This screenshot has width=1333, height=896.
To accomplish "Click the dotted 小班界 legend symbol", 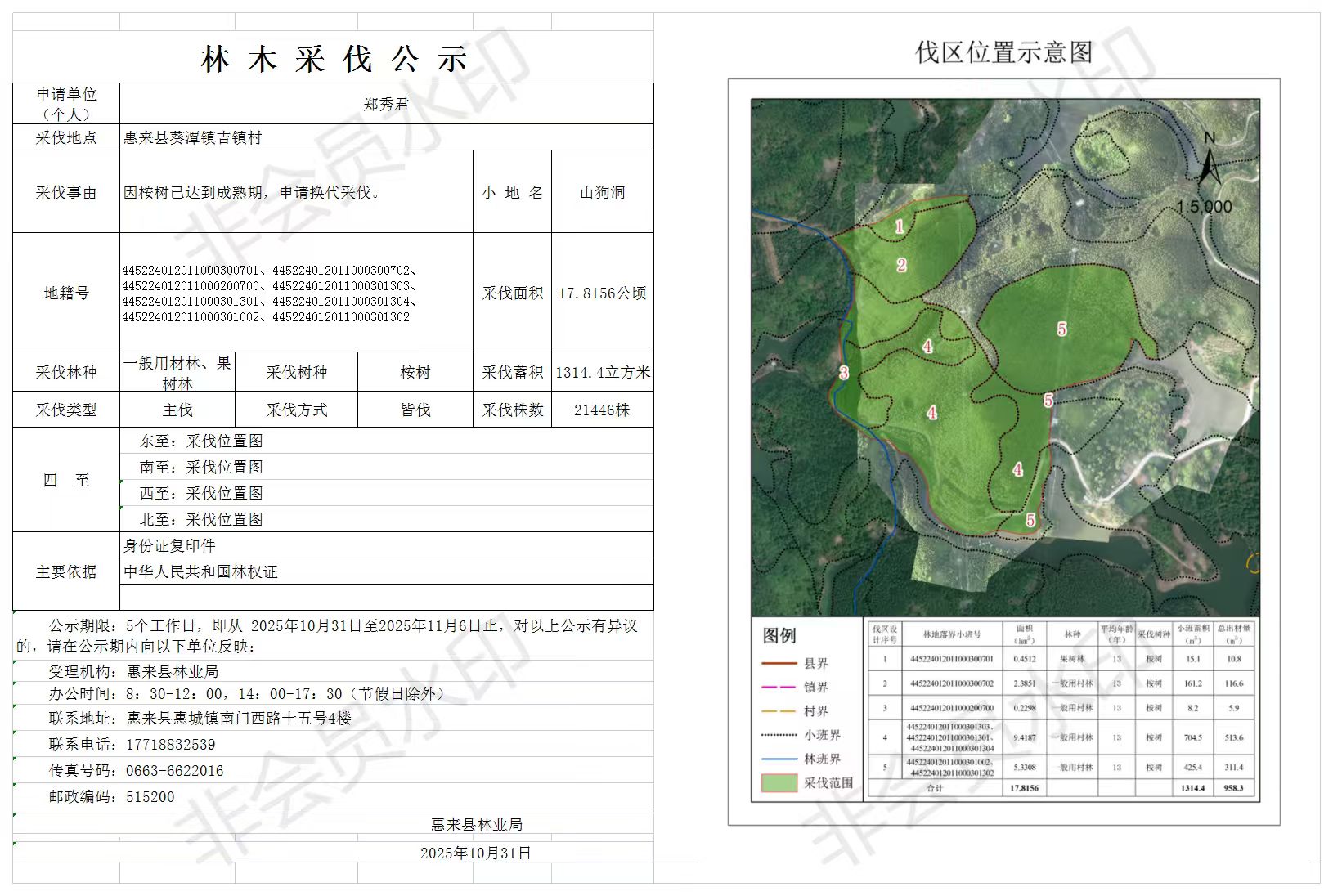I will tap(779, 735).
